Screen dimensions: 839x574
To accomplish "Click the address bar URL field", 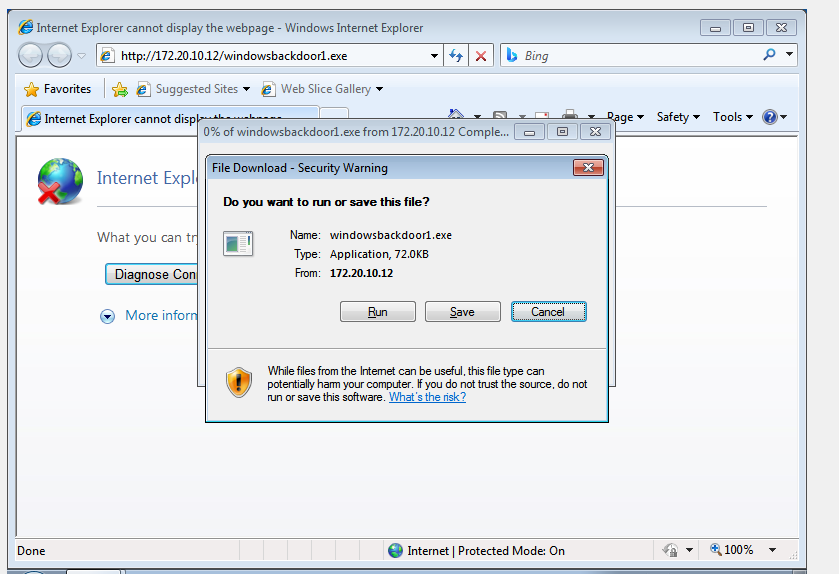I will (270, 56).
